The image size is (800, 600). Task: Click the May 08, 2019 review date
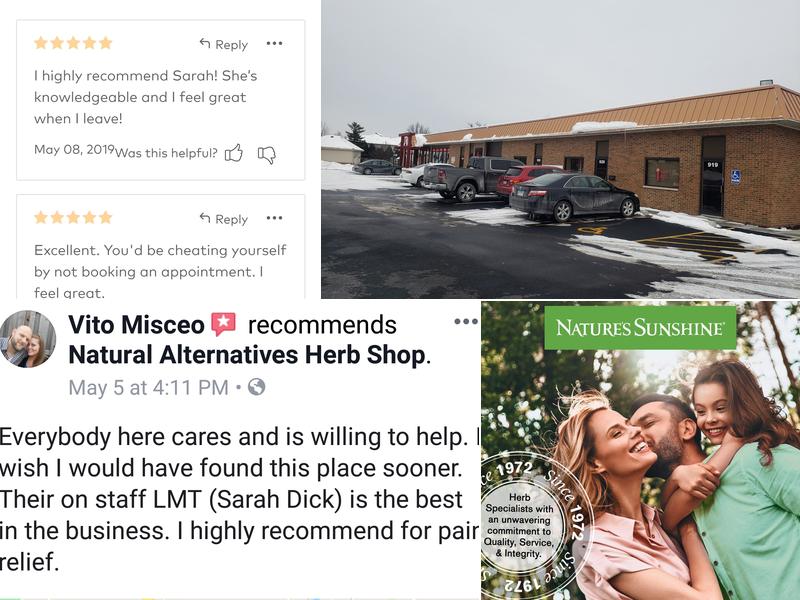tap(74, 149)
